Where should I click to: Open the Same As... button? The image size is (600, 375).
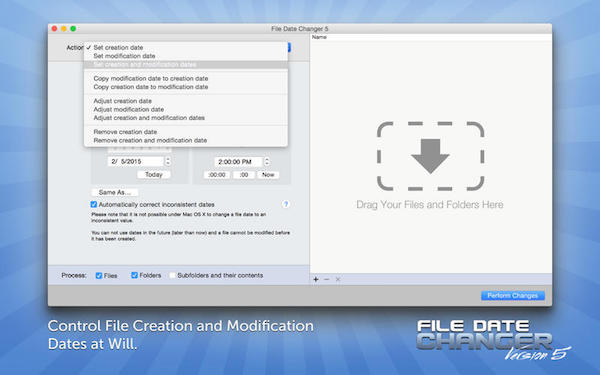(x=115, y=192)
